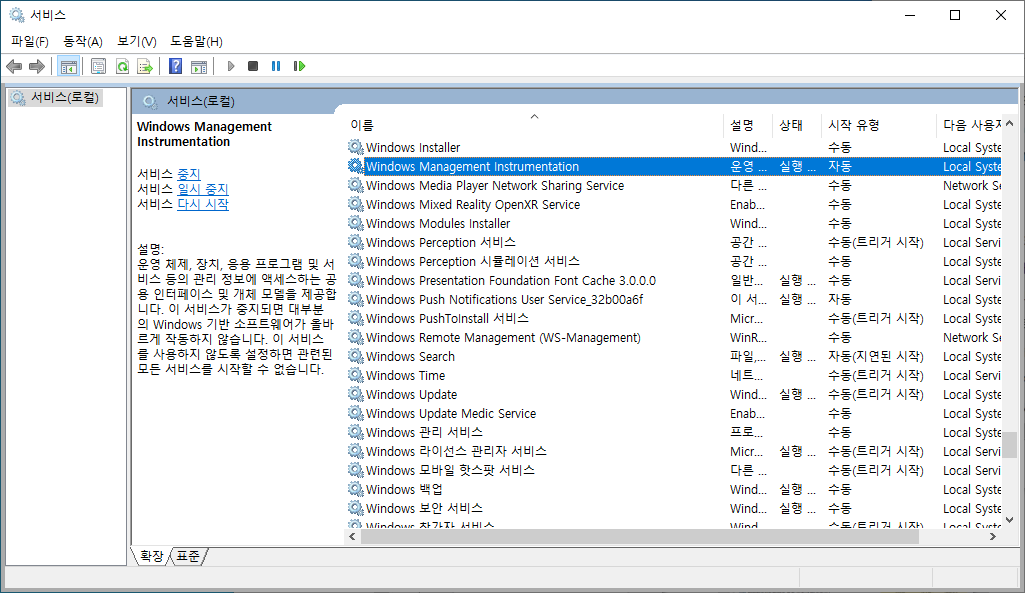
Task: Select Windows 관리 서비스 row
Action: click(x=674, y=432)
